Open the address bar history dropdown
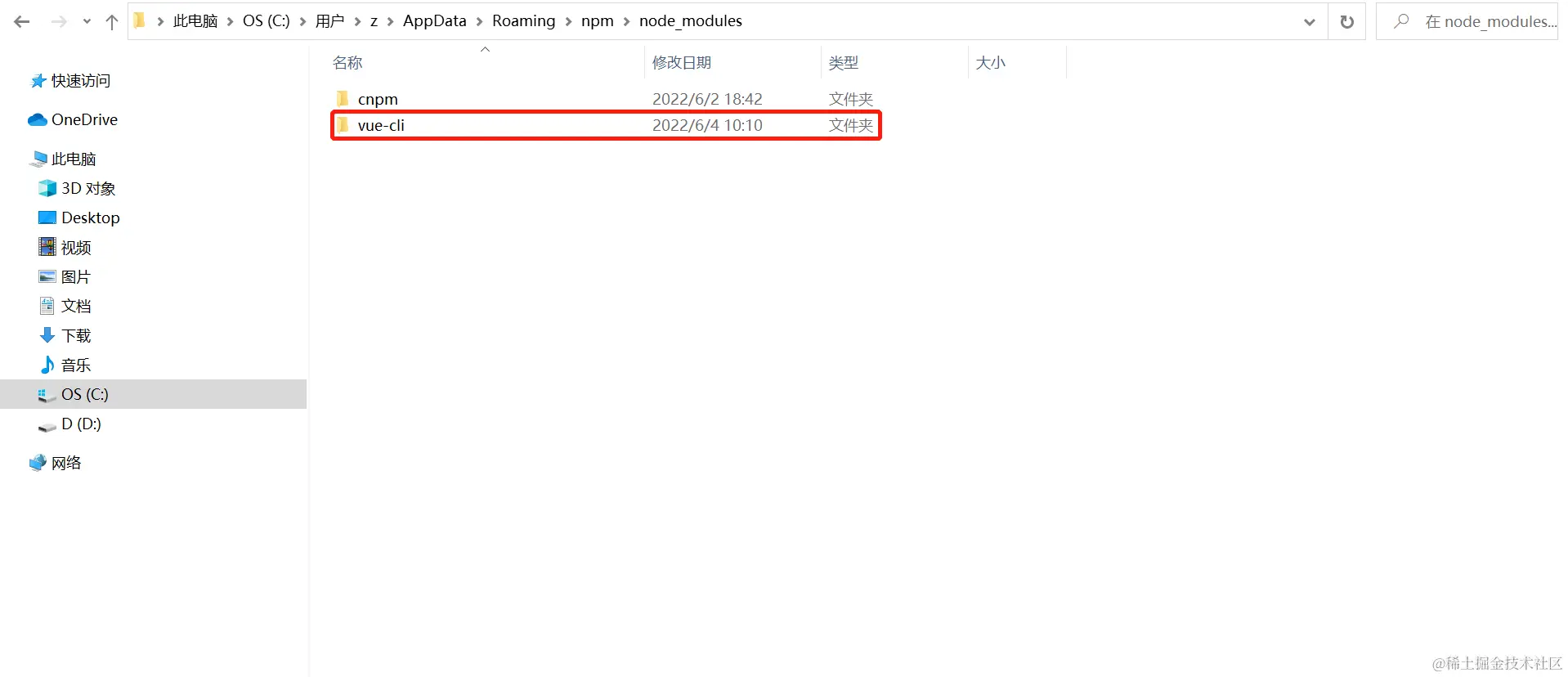The height and width of the screenshot is (677, 1568). point(1310,22)
